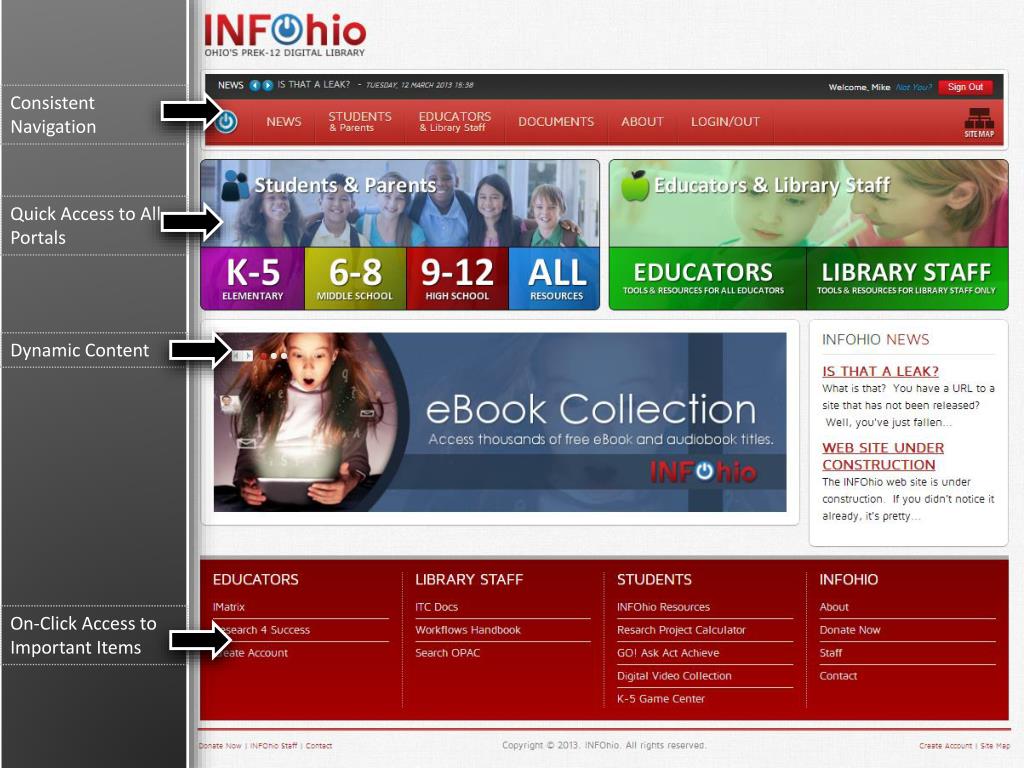This screenshot has height=768, width=1024.
Task: Open the ABOUT menu item
Action: (x=642, y=121)
